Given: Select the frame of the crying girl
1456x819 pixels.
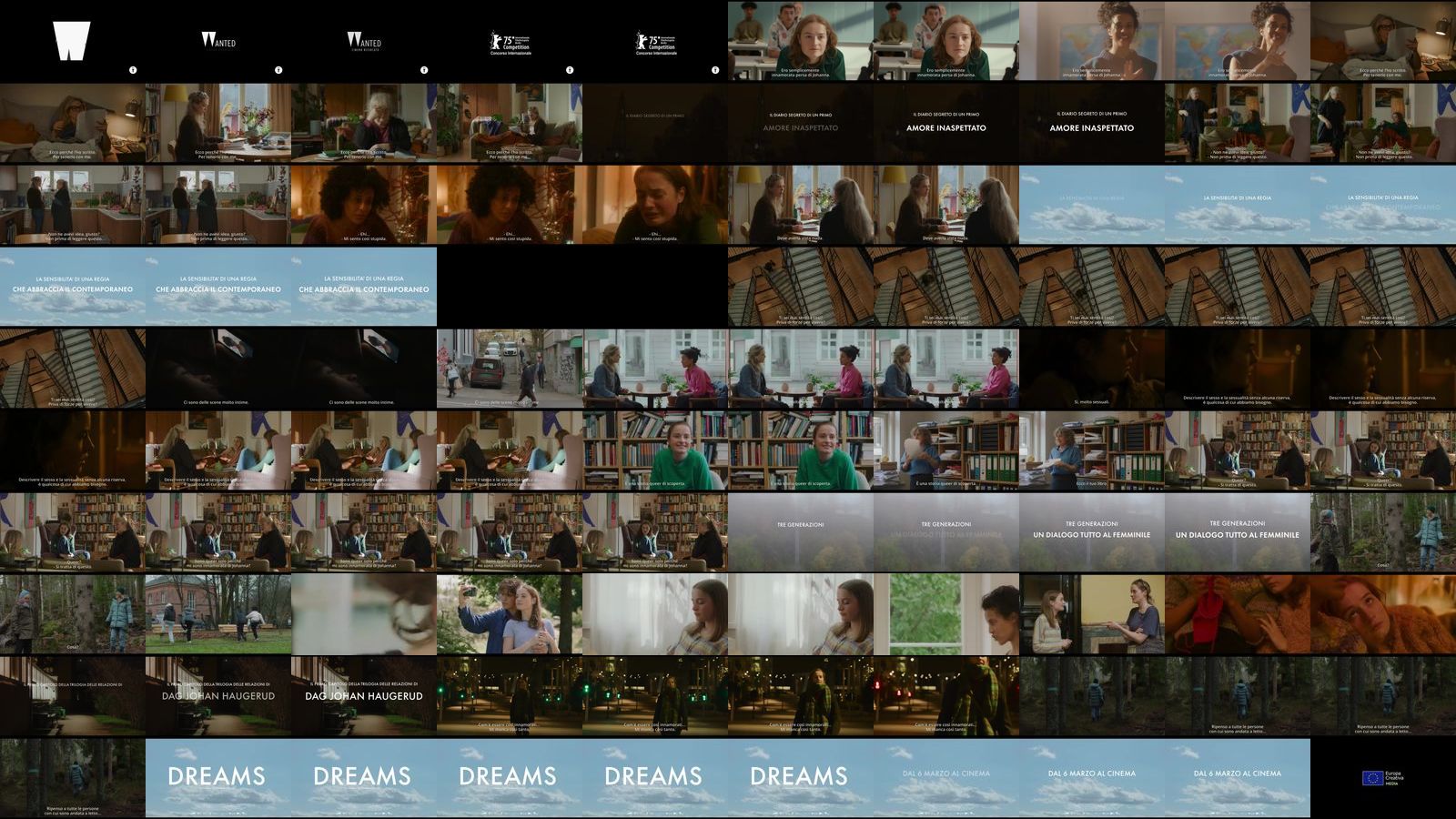Looking at the screenshot, I should pyautogui.click(x=655, y=205).
